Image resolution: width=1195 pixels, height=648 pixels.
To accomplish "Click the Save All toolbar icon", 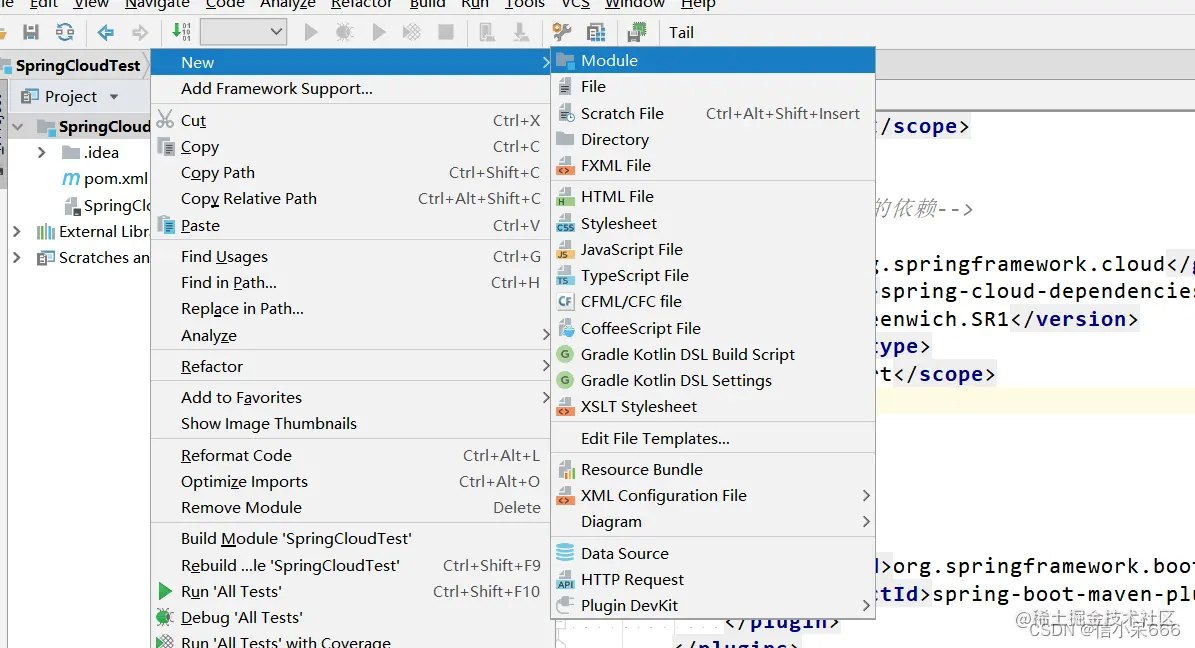I will point(31,32).
